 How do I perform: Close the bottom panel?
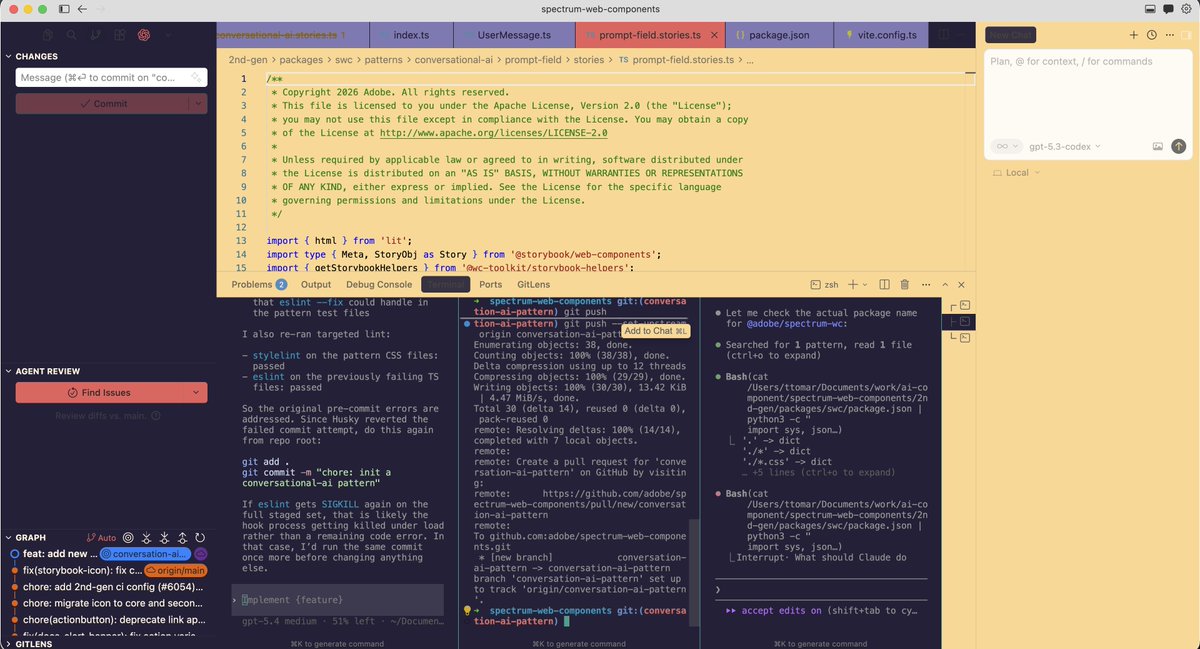962,285
